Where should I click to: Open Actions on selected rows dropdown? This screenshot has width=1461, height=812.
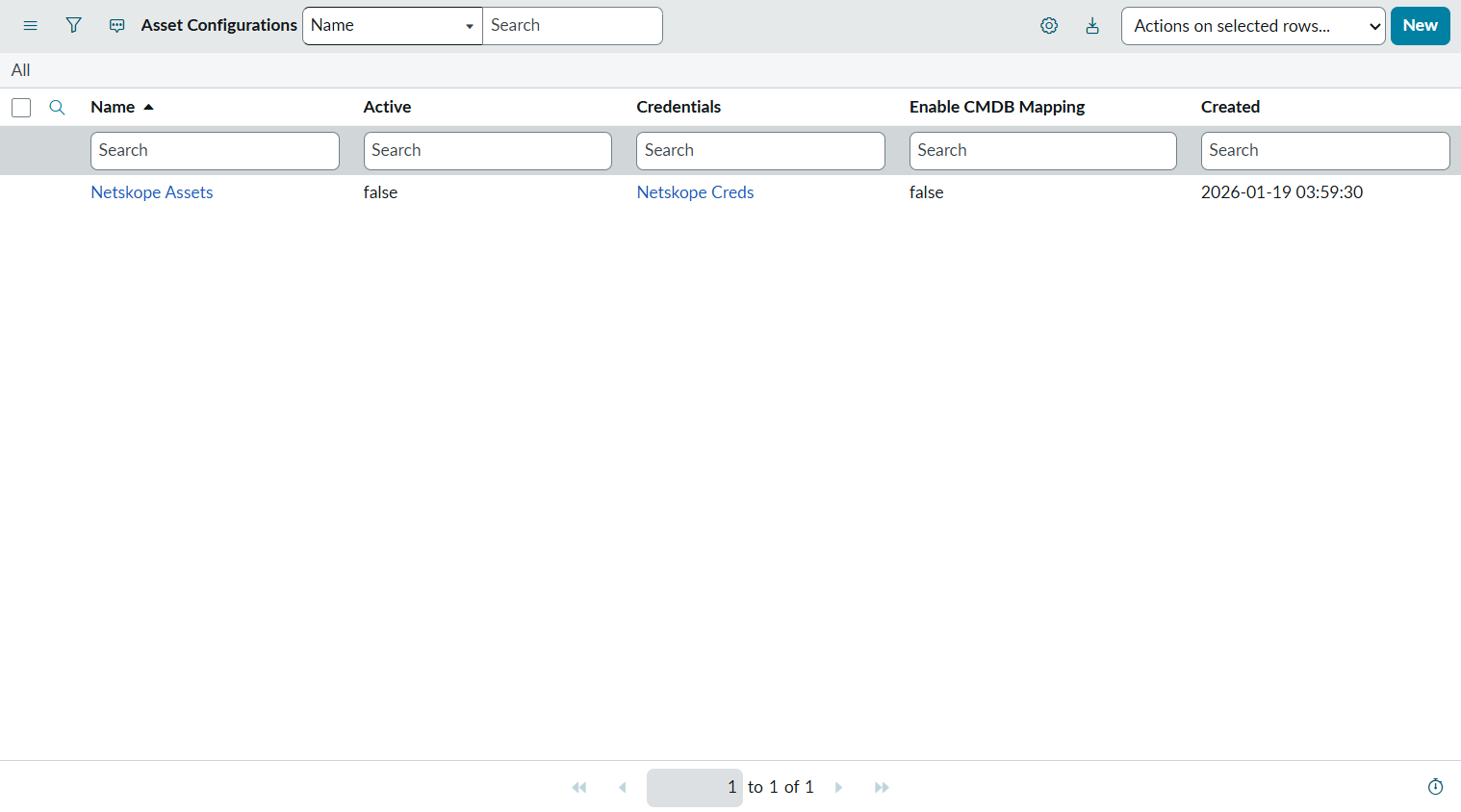pyautogui.click(x=1253, y=26)
